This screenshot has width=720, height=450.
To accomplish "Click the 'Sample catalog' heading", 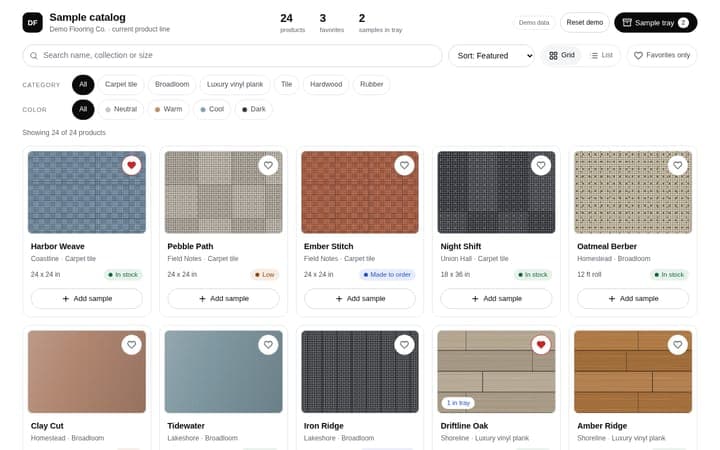I will click(87, 17).
